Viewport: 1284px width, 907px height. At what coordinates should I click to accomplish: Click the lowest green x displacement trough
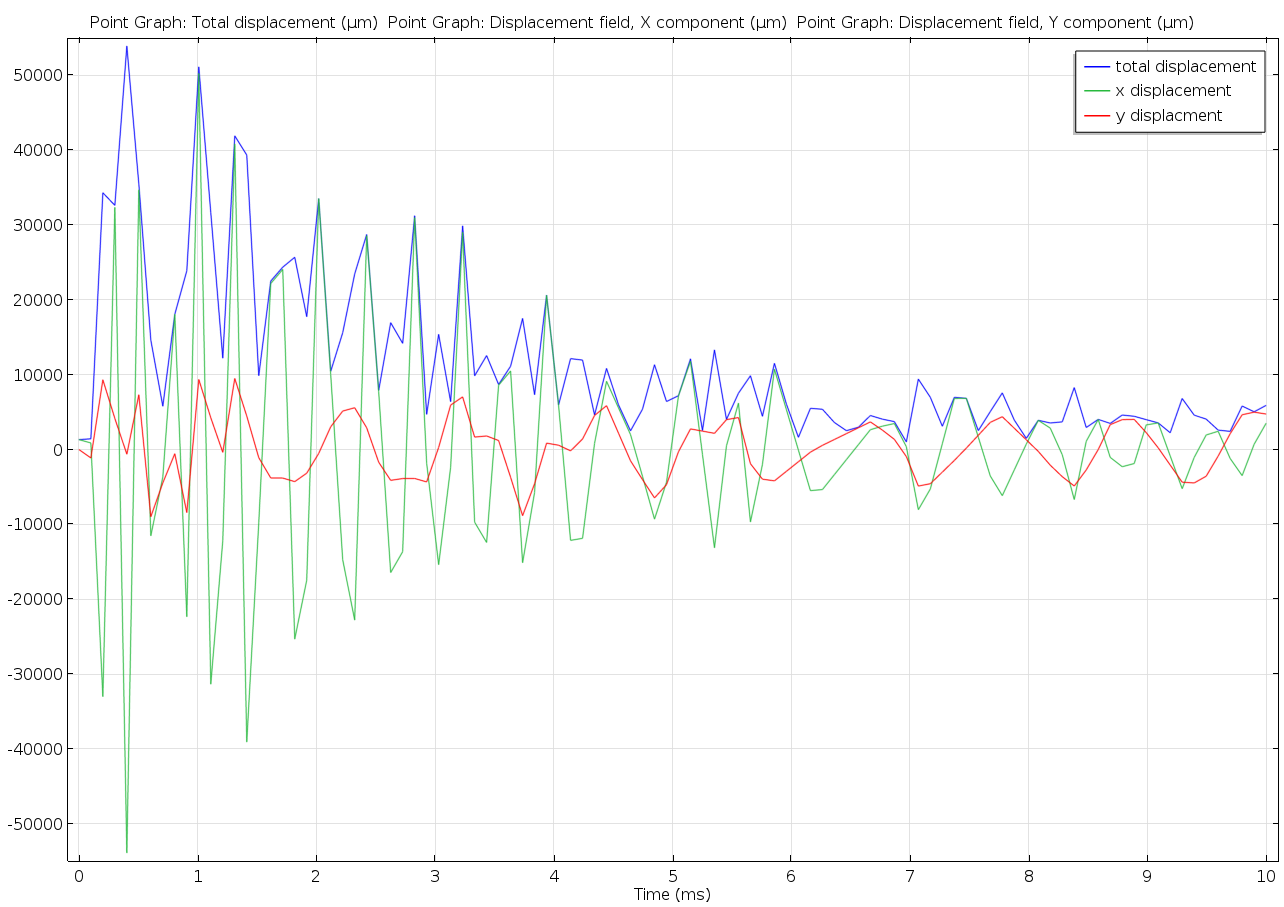(126, 852)
